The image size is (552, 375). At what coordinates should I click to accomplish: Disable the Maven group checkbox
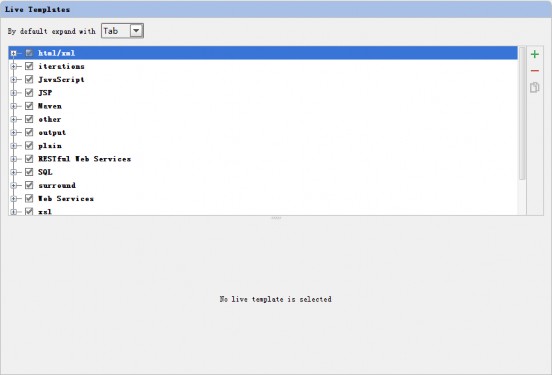coord(29,106)
